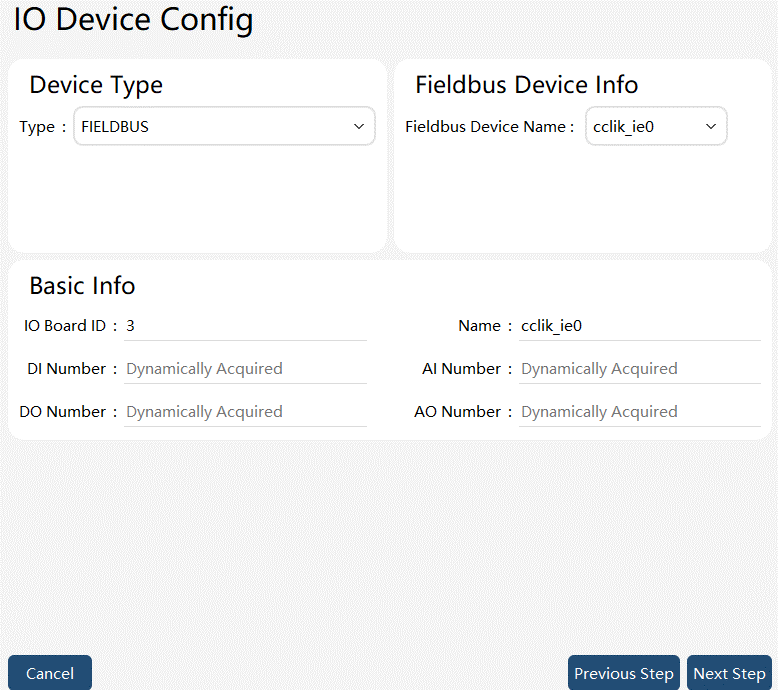The image size is (778, 690).
Task: Click into the AI Number field
Action: [x=640, y=369]
